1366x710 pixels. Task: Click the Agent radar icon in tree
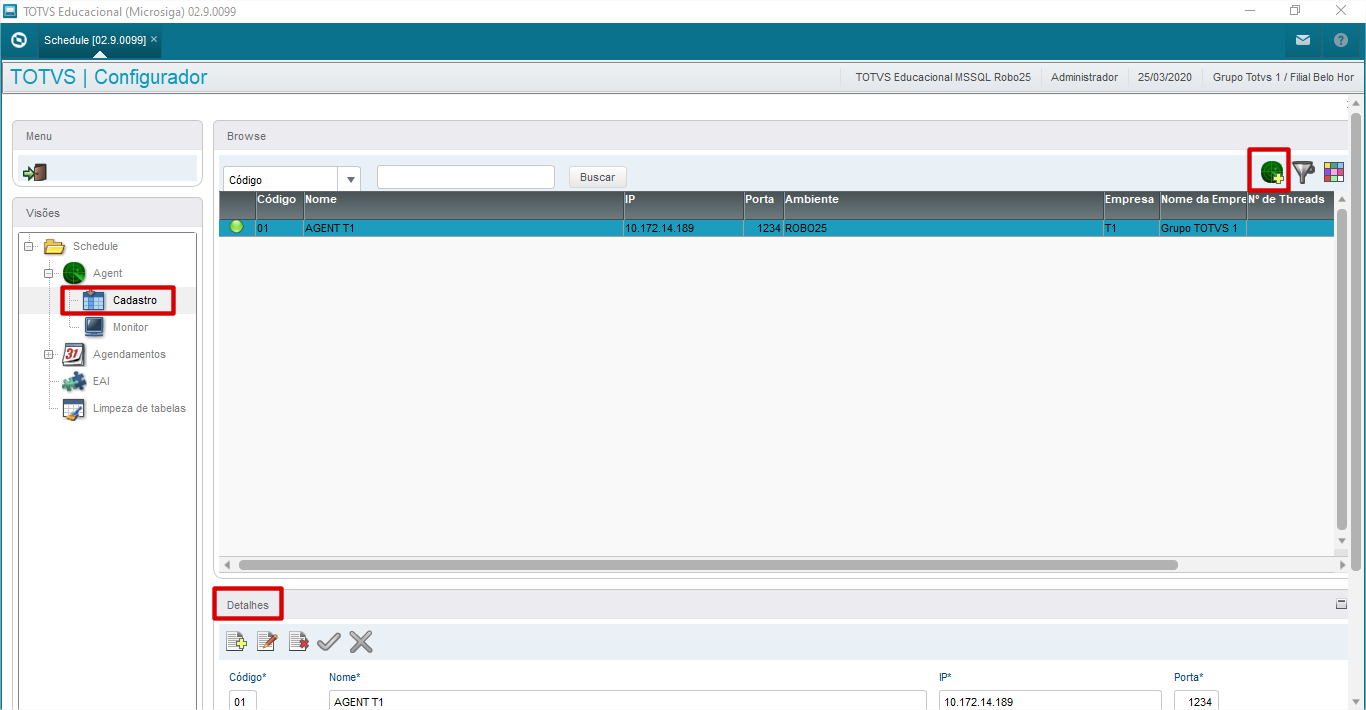(x=74, y=273)
